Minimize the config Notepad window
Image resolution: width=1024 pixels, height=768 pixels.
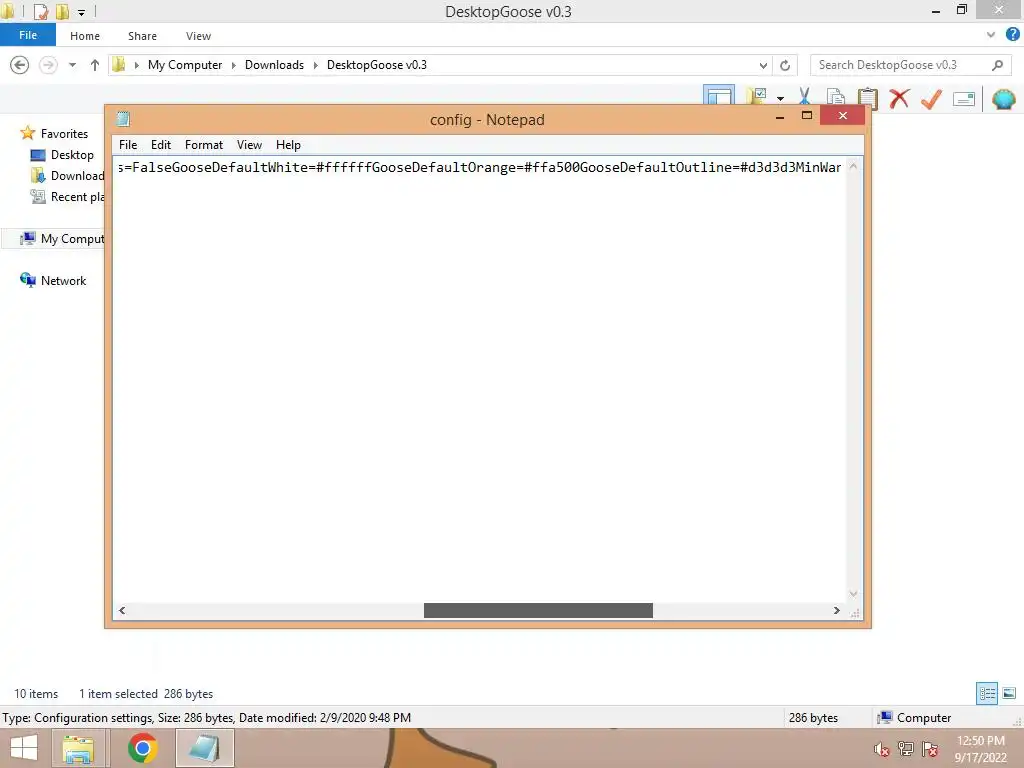pos(780,117)
